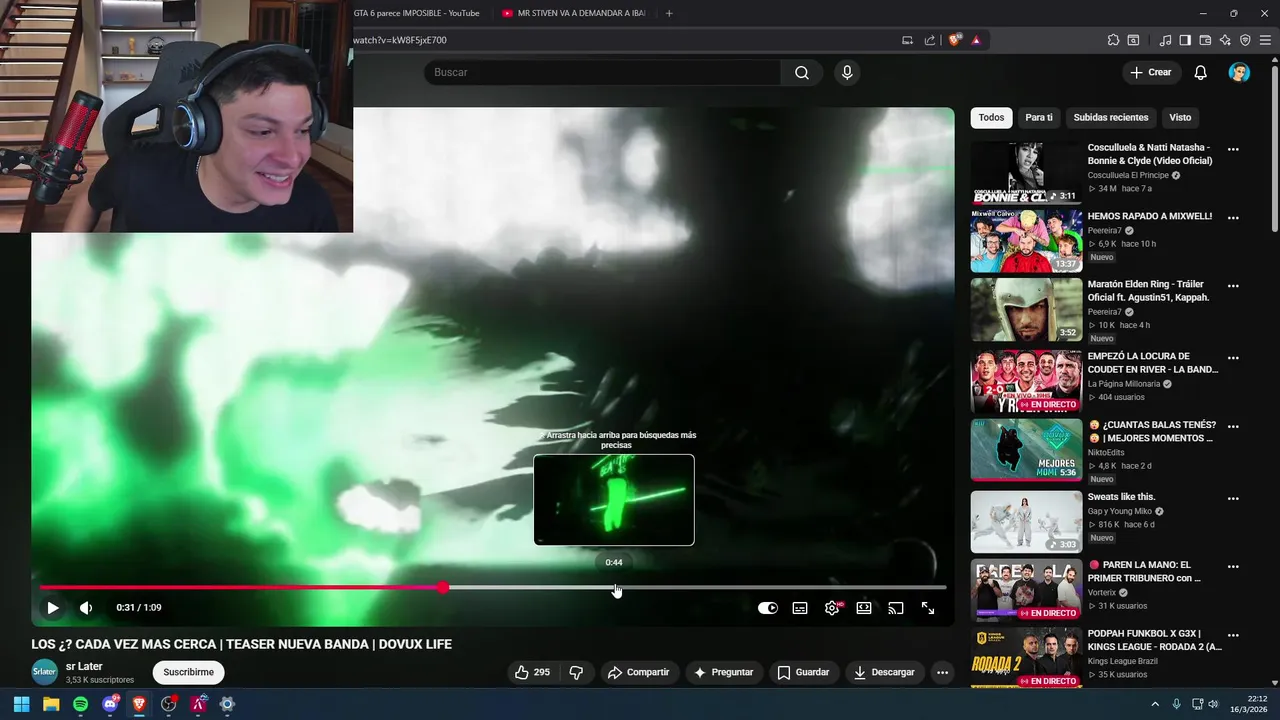Open the sr Later channel name
Image resolution: width=1280 pixels, height=720 pixels.
[84, 666]
